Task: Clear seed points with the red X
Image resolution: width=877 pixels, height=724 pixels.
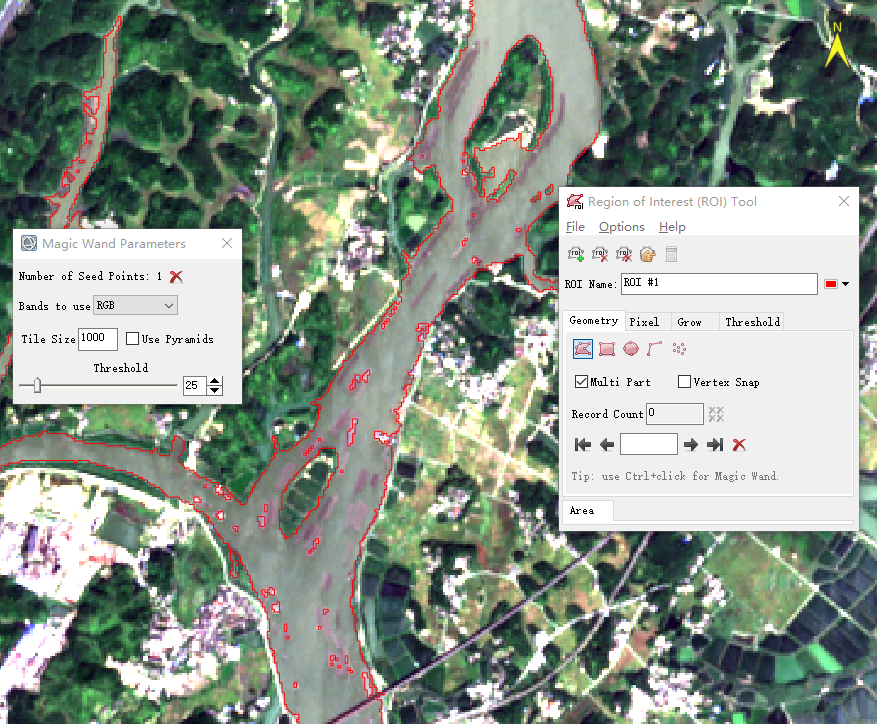Action: click(176, 276)
